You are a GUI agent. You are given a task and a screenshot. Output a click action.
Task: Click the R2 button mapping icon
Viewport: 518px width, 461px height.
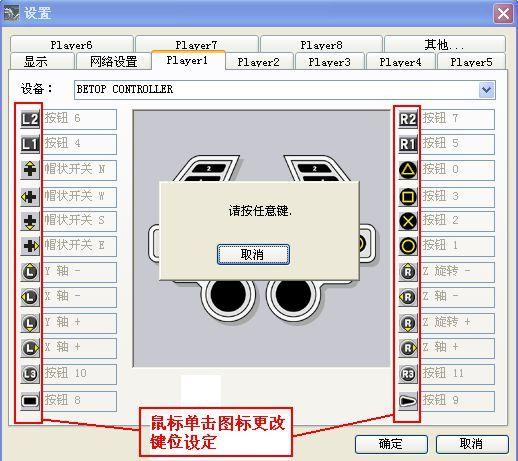[x=408, y=119]
